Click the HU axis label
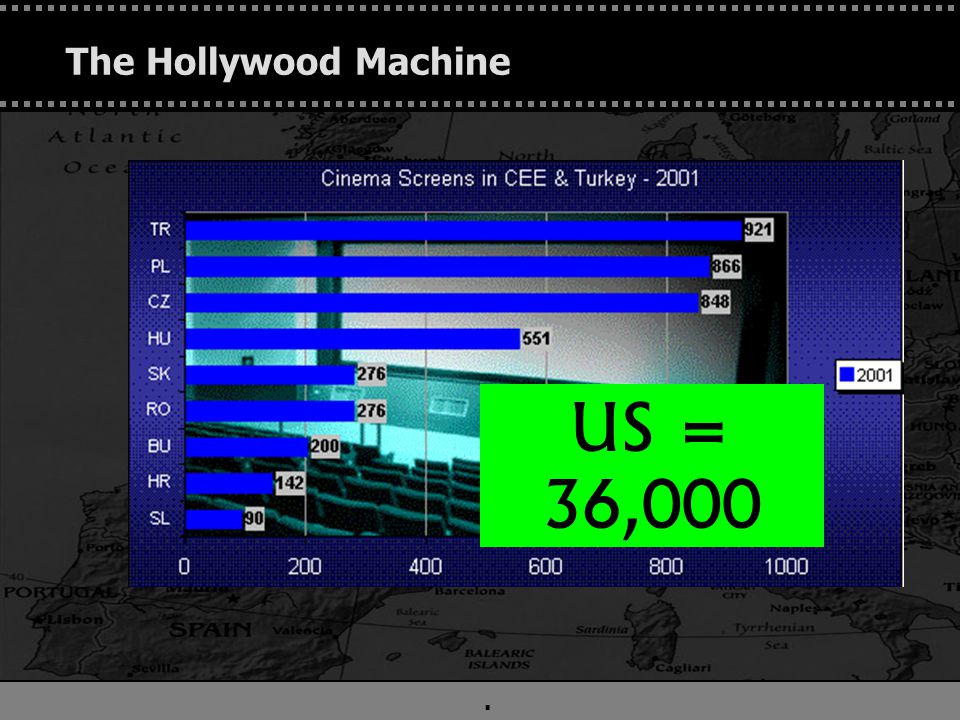 coord(159,338)
